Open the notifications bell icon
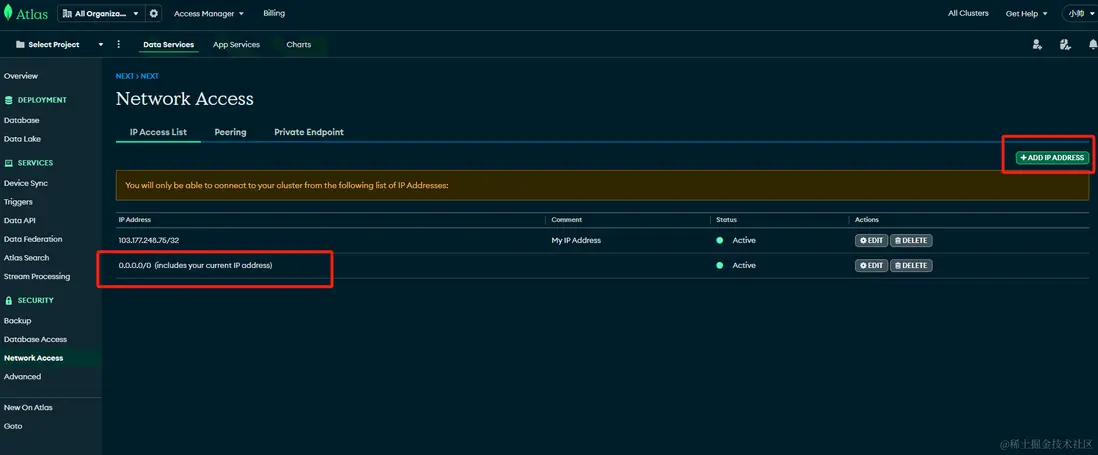 tap(1092, 45)
